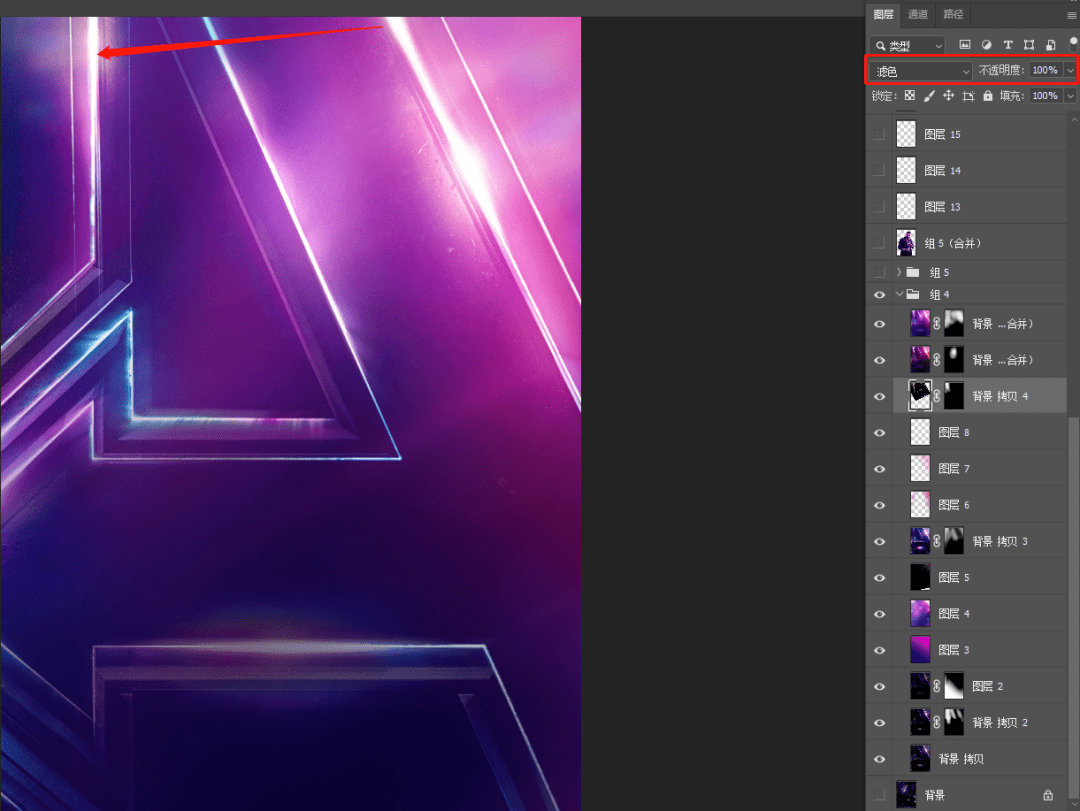Collapse the 组 4 group
1080x811 pixels.
coord(899,294)
